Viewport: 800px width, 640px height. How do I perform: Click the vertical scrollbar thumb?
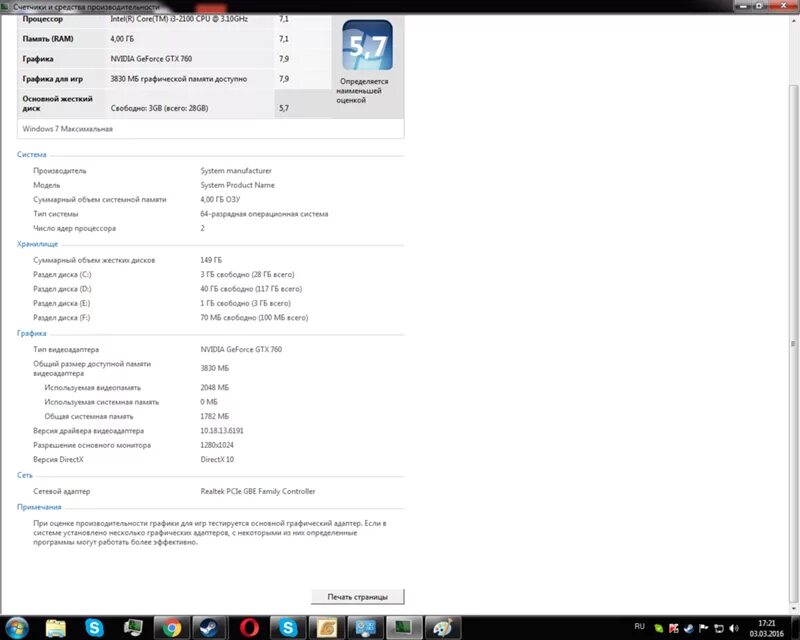794,343
